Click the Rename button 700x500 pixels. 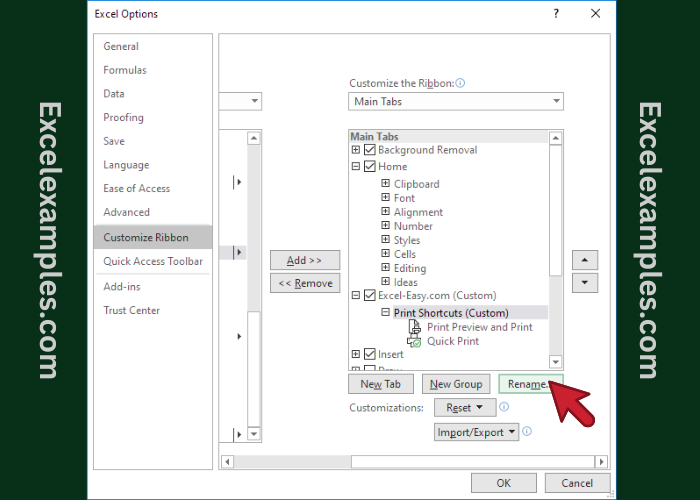click(530, 384)
